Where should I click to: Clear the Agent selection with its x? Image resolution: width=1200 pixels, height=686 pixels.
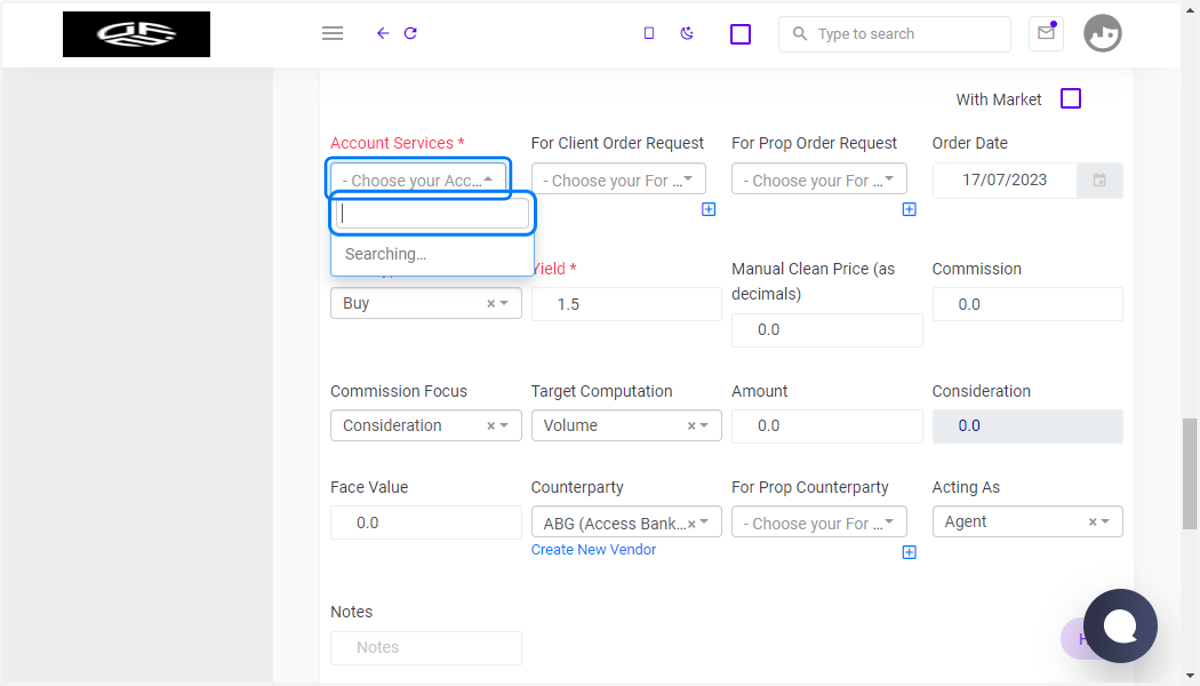pyautogui.click(x=1092, y=521)
